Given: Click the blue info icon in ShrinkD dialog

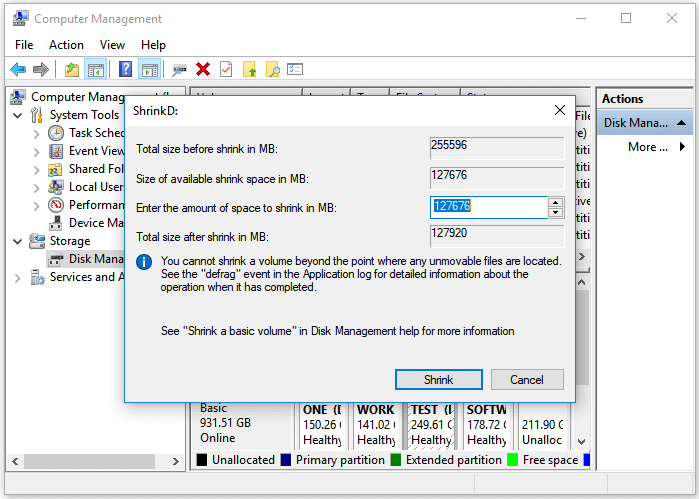Looking at the screenshot, I should point(145,262).
